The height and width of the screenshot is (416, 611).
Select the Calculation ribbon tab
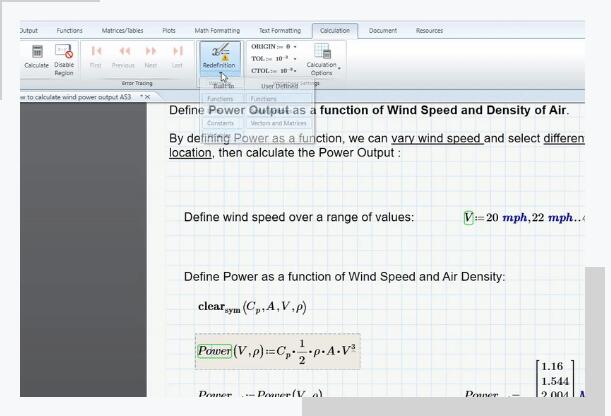pyautogui.click(x=335, y=30)
